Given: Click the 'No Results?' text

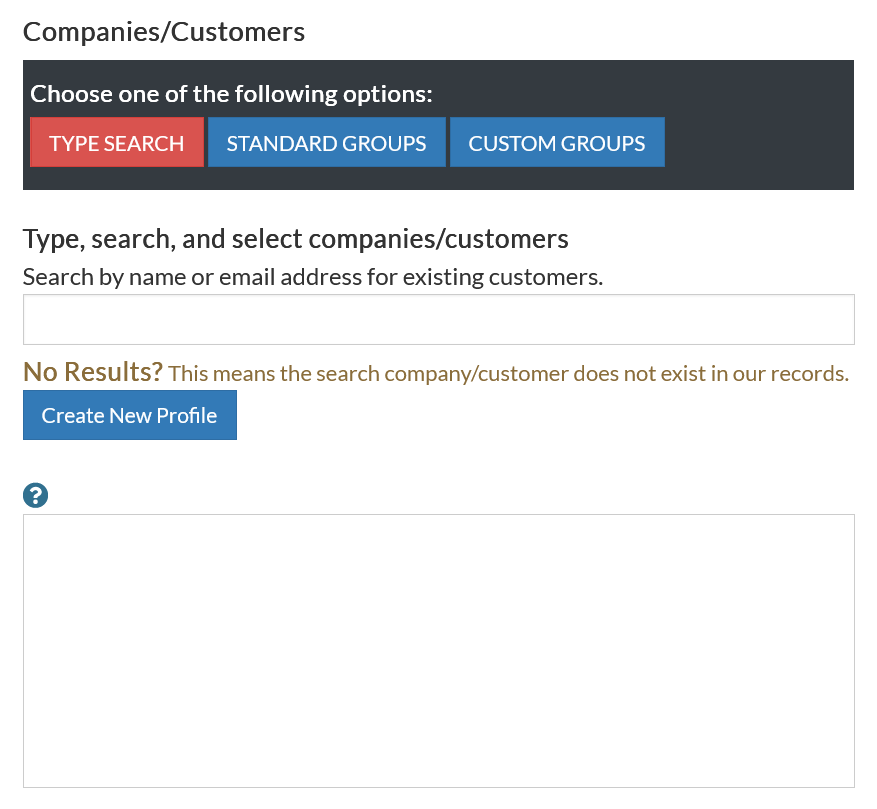Looking at the screenshot, I should 92,373.
